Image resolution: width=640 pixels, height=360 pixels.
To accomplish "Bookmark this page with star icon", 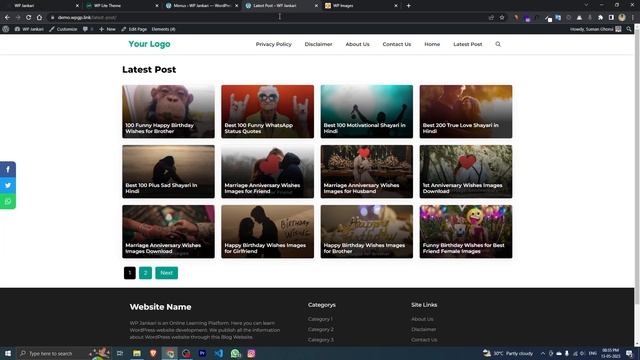I will 502,18.
